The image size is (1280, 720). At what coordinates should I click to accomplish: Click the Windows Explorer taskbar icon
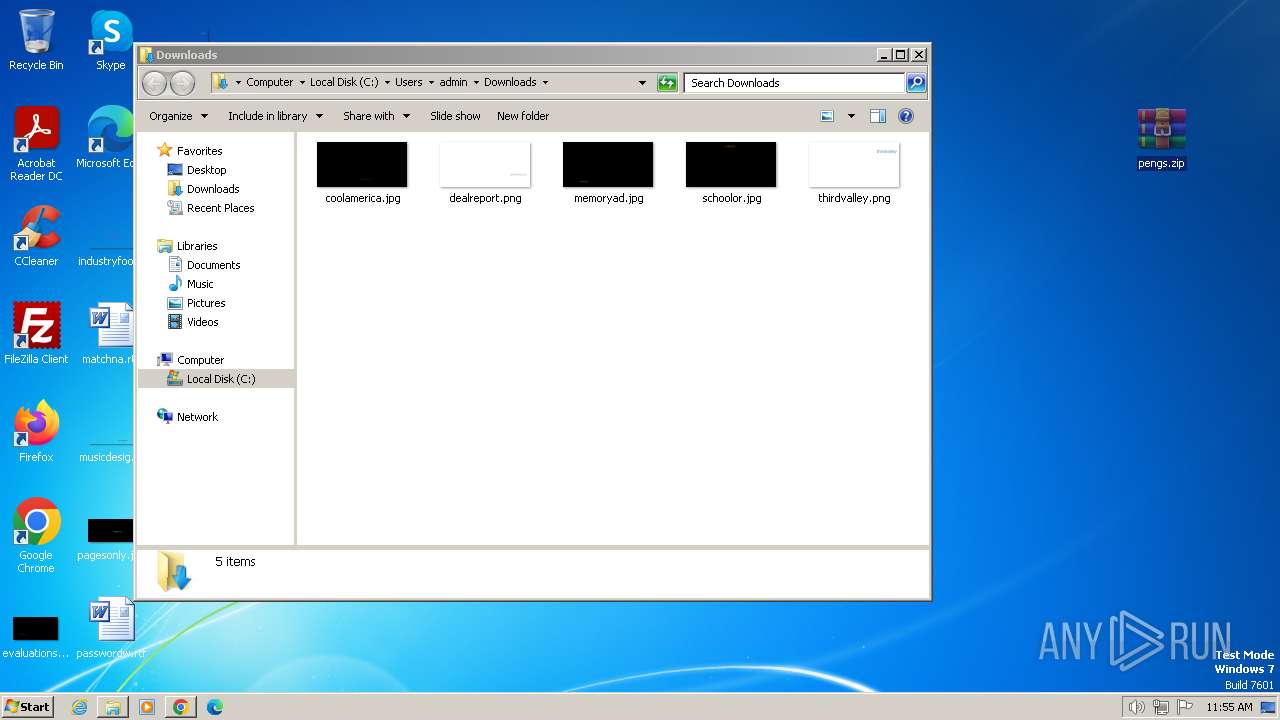[113, 707]
